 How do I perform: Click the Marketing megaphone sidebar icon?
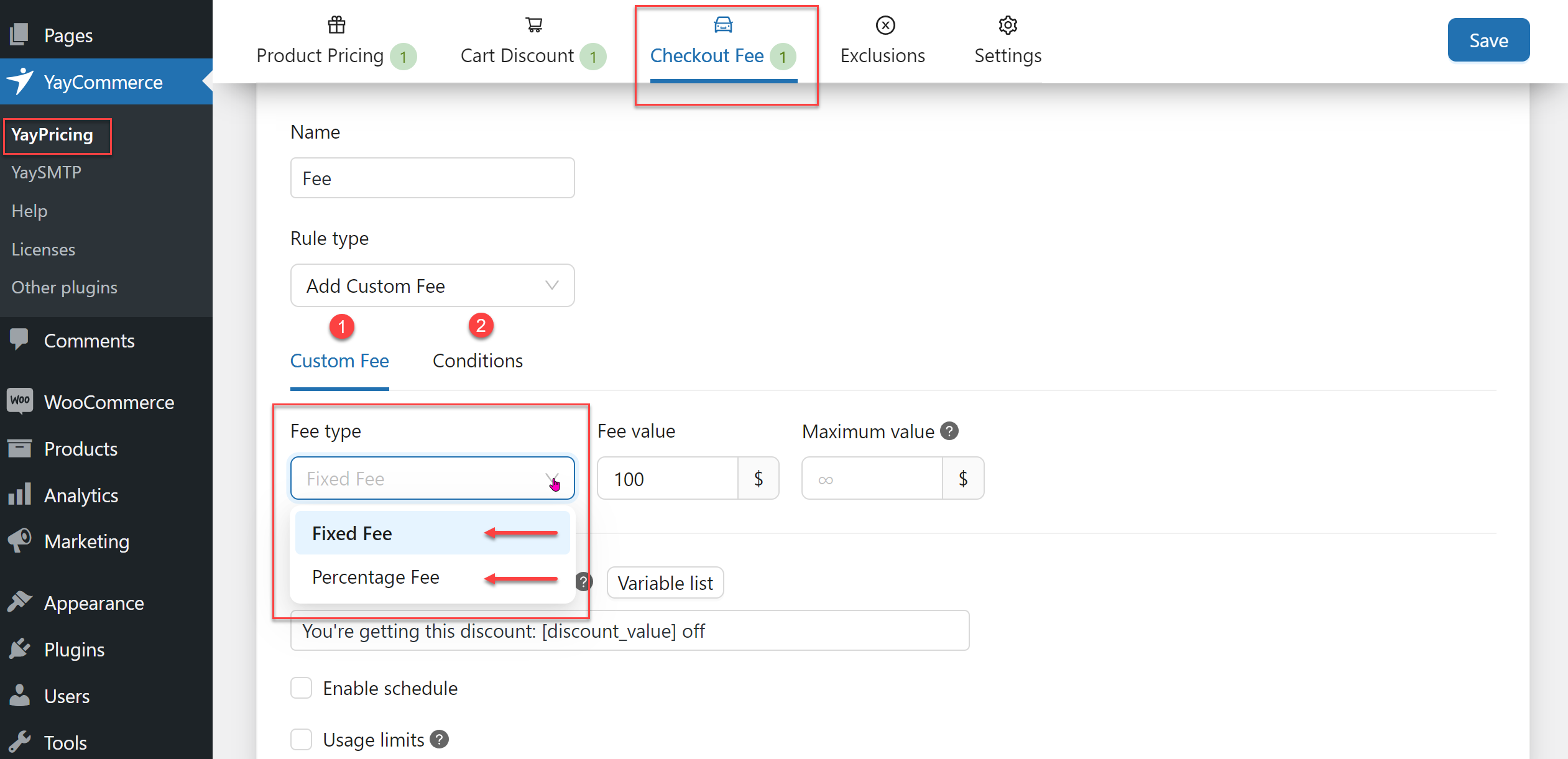(x=20, y=540)
